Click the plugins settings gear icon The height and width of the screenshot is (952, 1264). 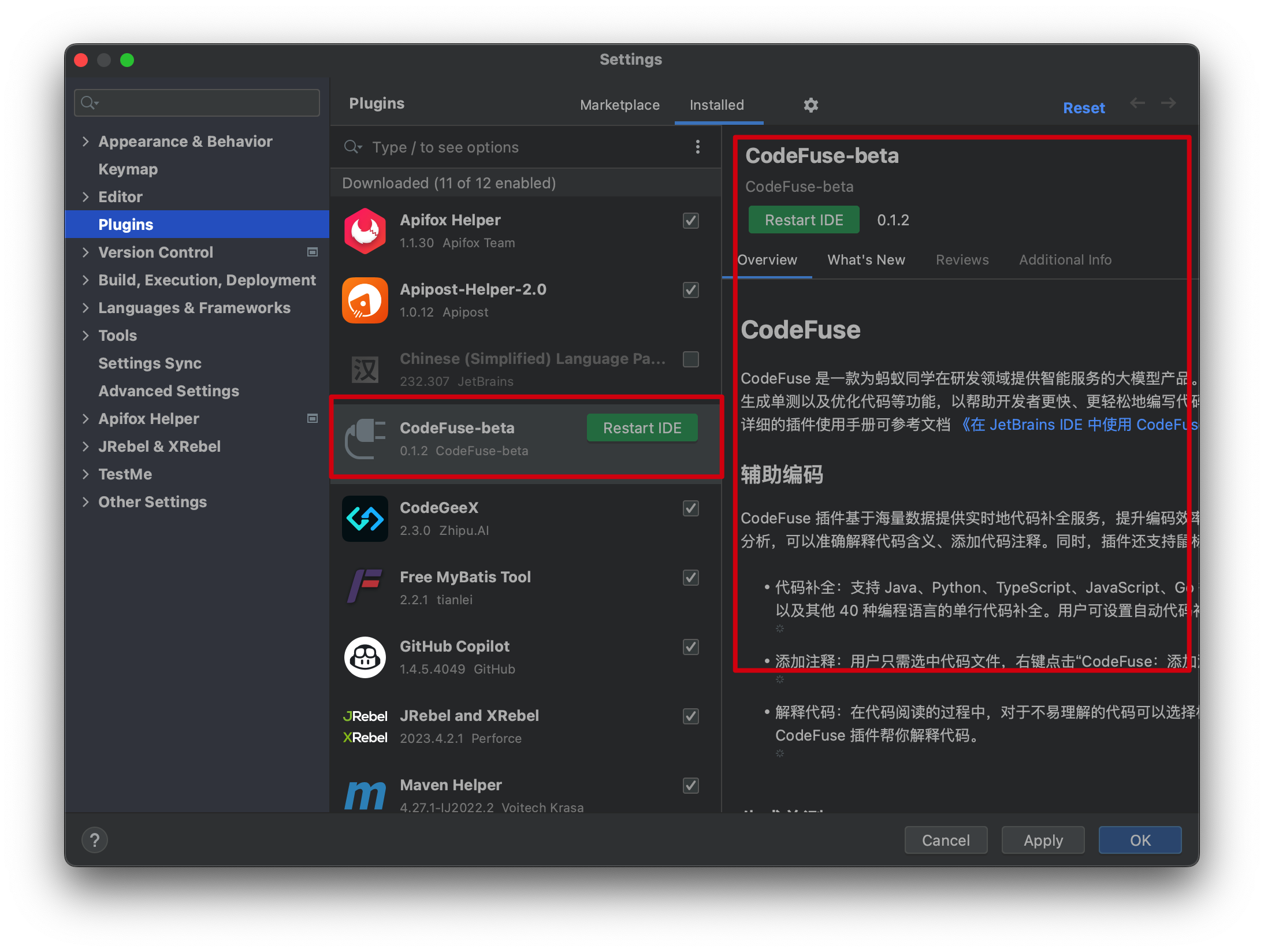(811, 105)
